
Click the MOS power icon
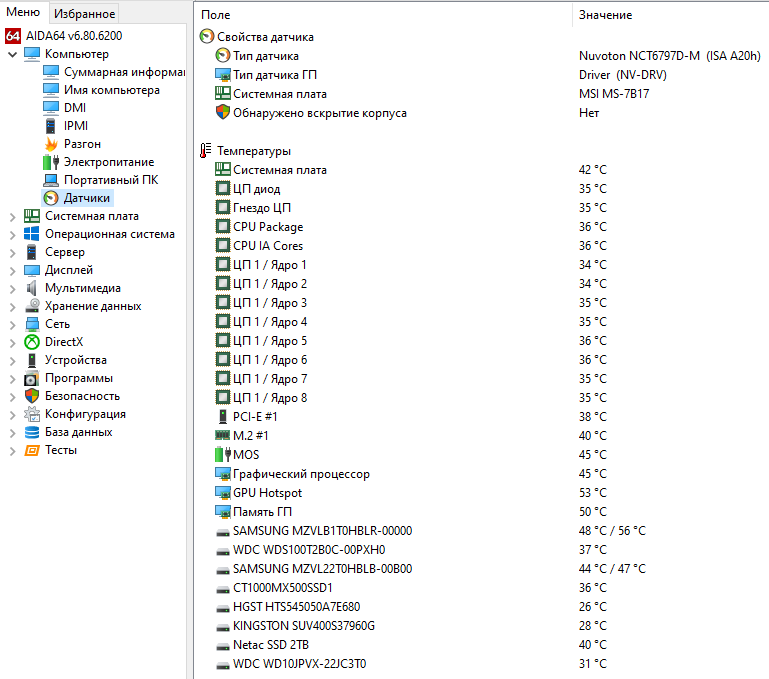[223, 454]
